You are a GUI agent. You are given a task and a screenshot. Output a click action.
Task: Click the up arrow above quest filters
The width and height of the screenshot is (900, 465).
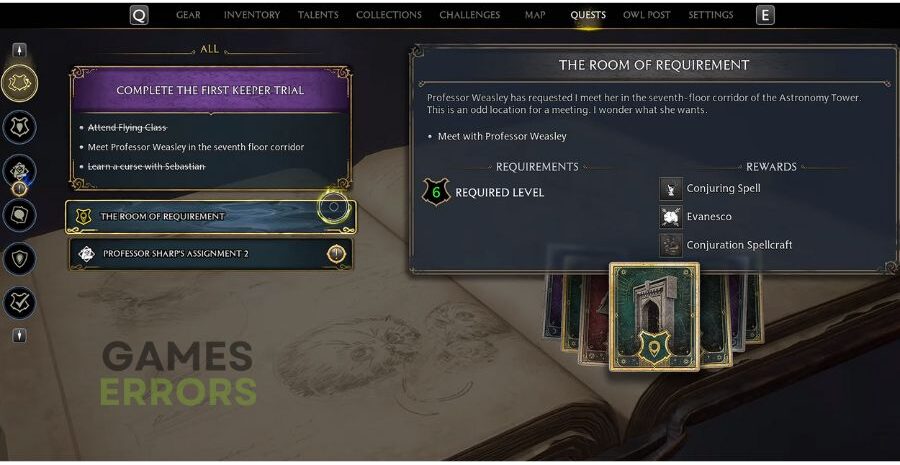tap(20, 51)
